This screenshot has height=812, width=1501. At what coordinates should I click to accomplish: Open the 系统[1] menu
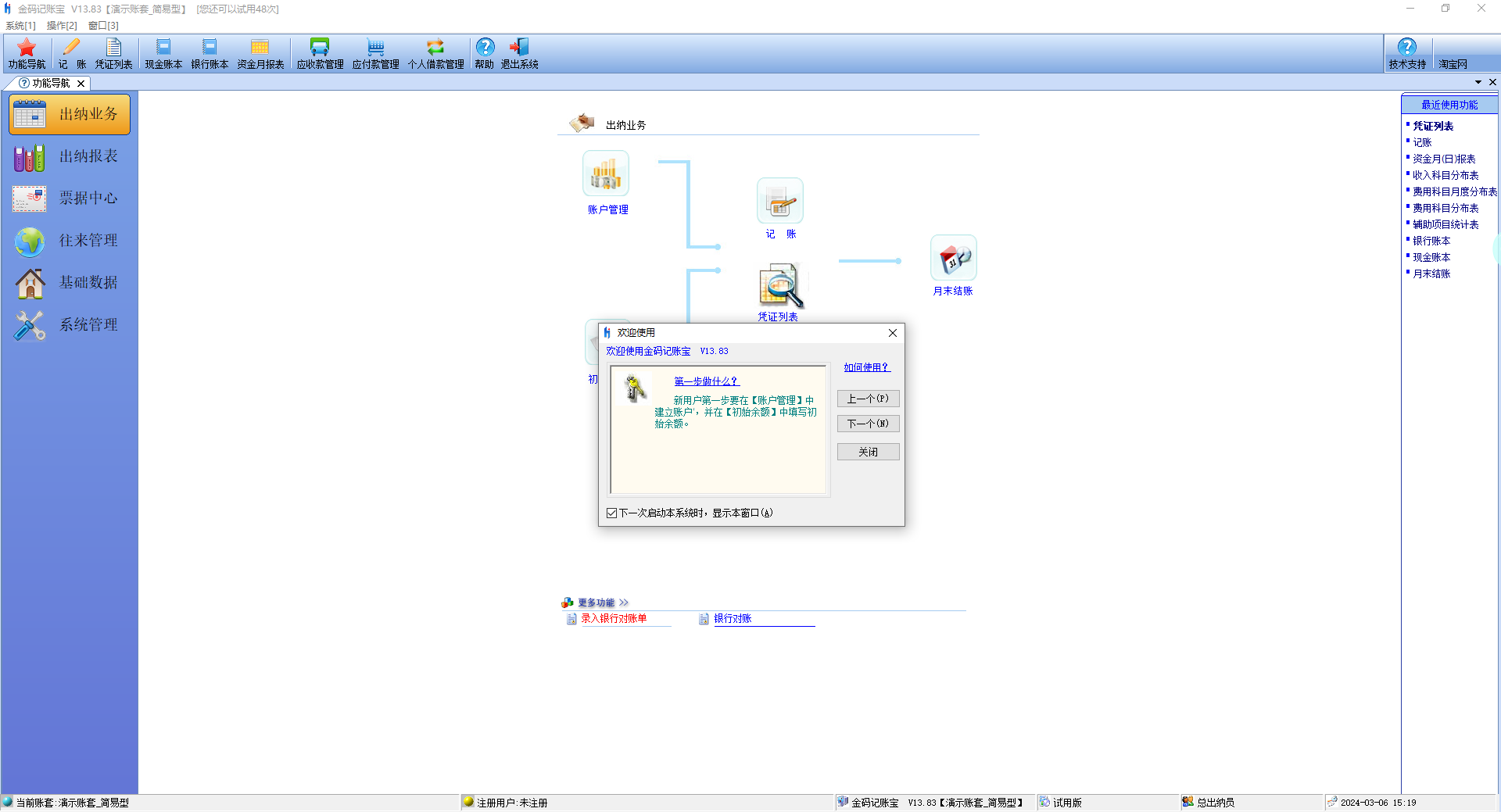tap(20, 26)
